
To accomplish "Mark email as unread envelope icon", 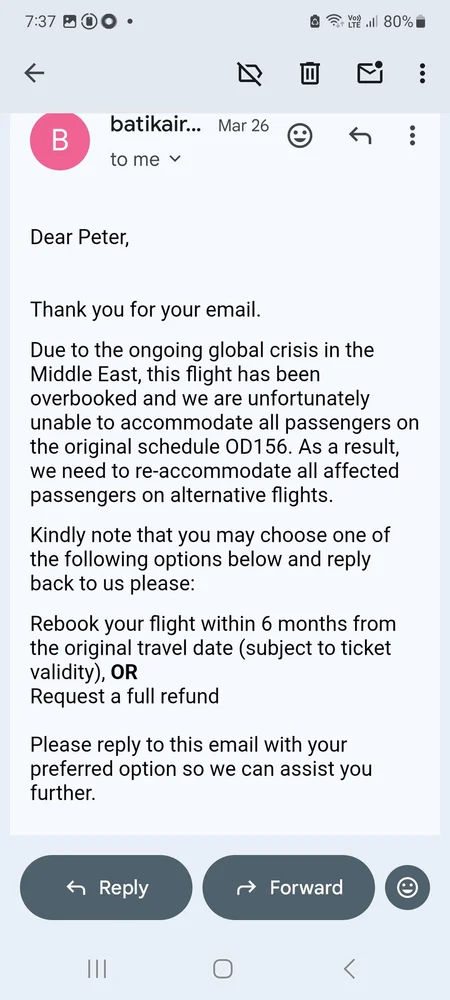I will 370,73.
